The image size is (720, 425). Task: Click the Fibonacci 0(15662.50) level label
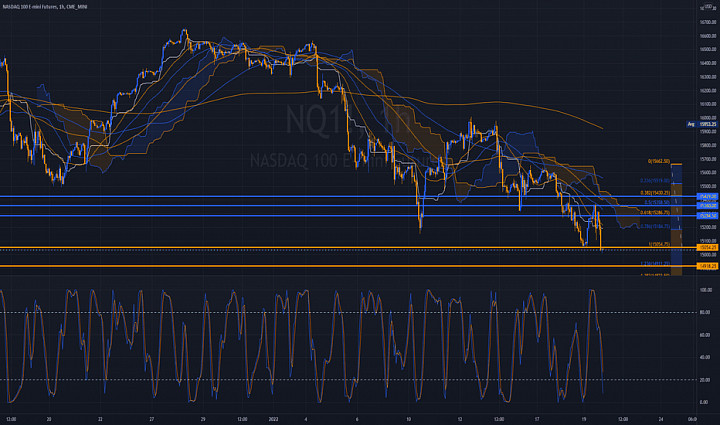(x=658, y=162)
